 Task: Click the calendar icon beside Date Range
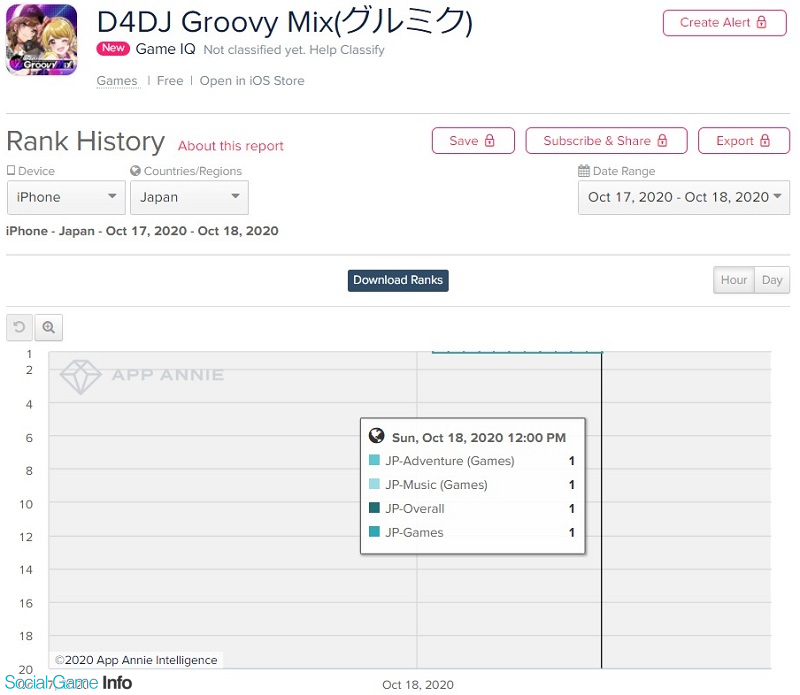coord(584,171)
